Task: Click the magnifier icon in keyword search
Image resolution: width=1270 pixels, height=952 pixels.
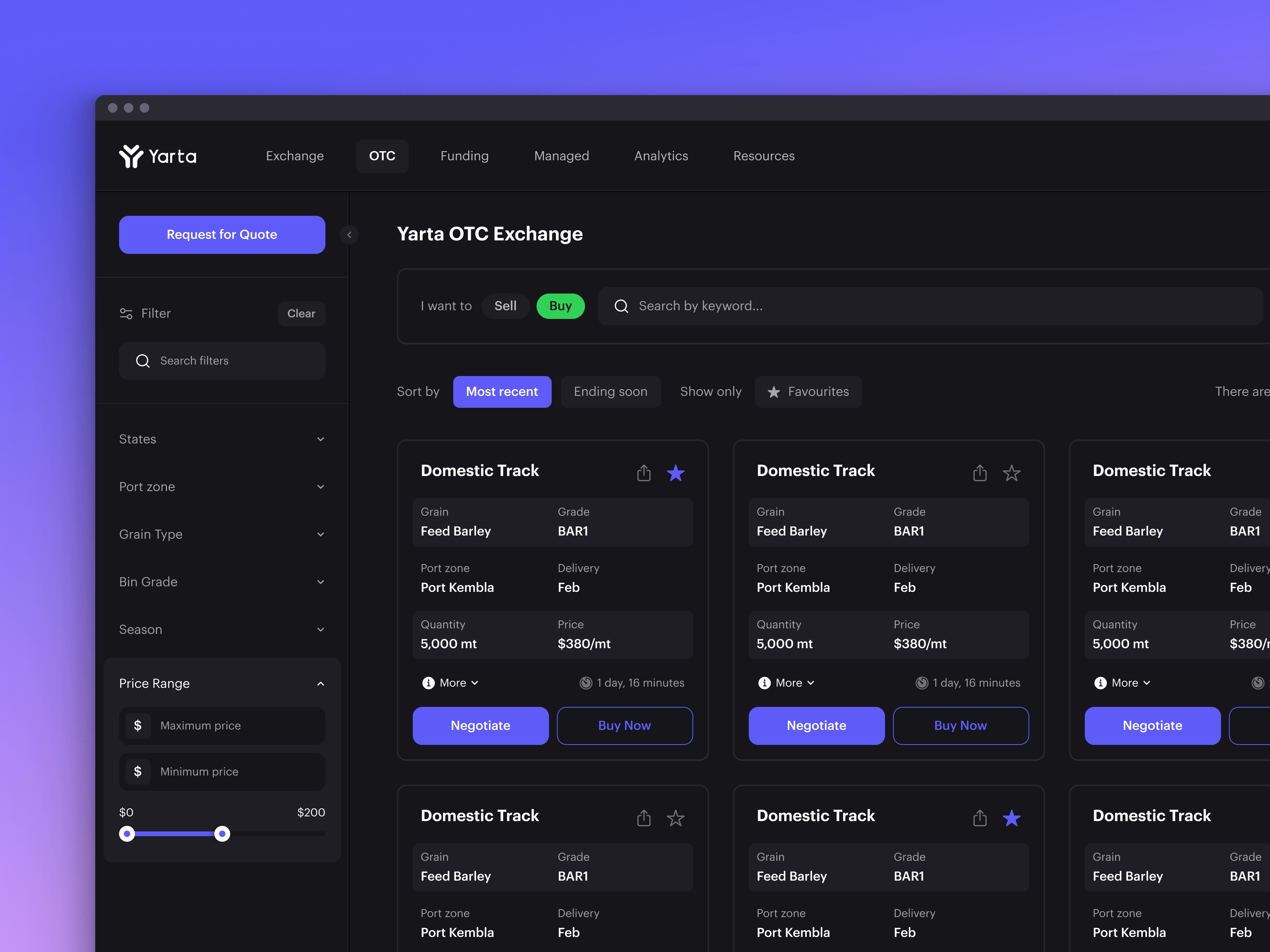Action: point(621,307)
